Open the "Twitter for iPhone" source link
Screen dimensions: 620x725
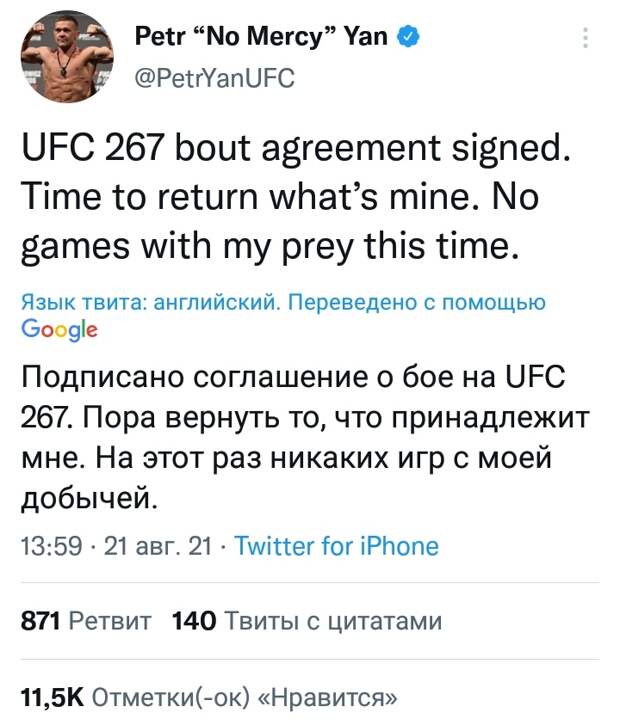pos(335,546)
